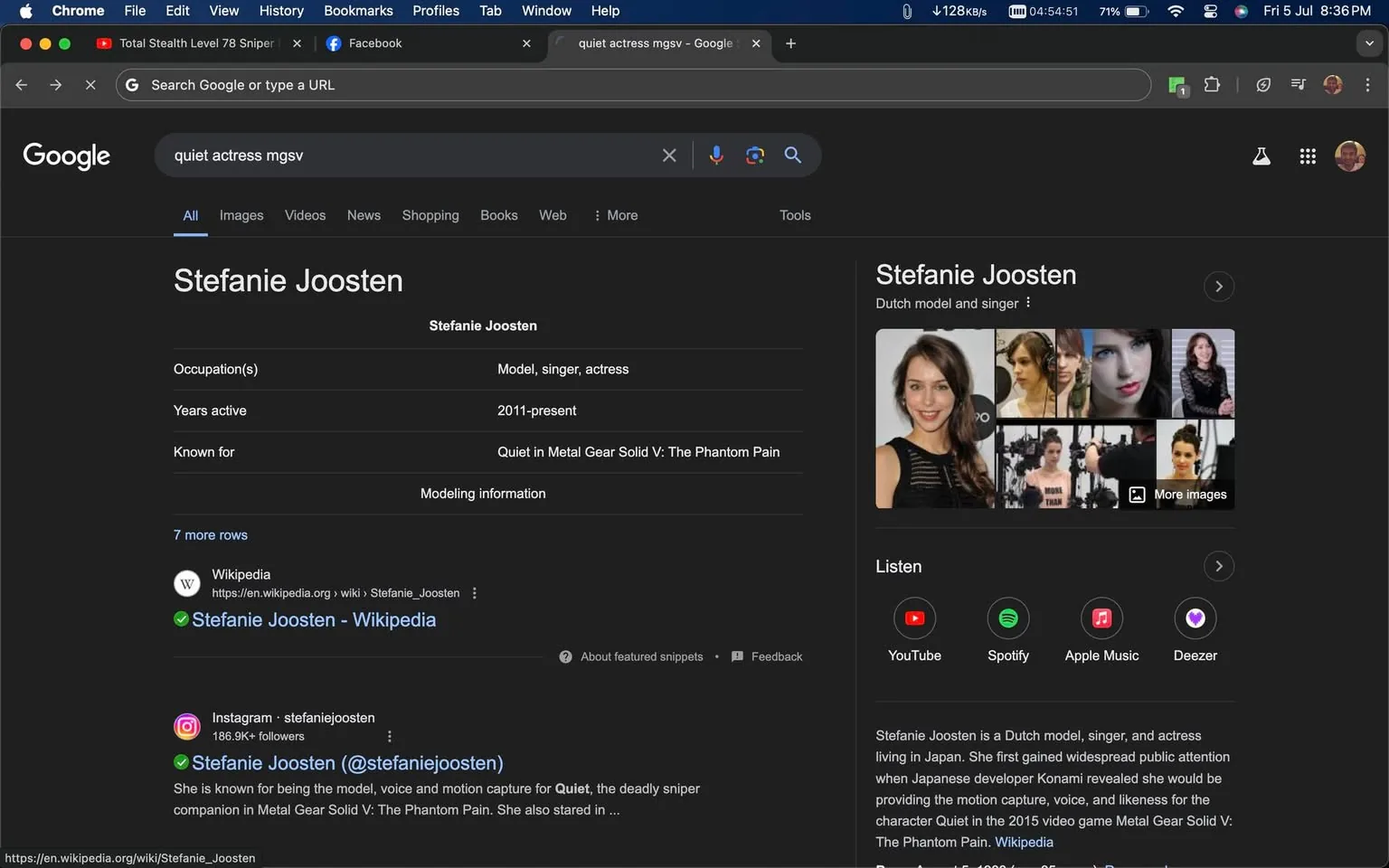Viewport: 1389px width, 868px height.
Task: Open Chrome media controls icon
Action: click(1297, 84)
